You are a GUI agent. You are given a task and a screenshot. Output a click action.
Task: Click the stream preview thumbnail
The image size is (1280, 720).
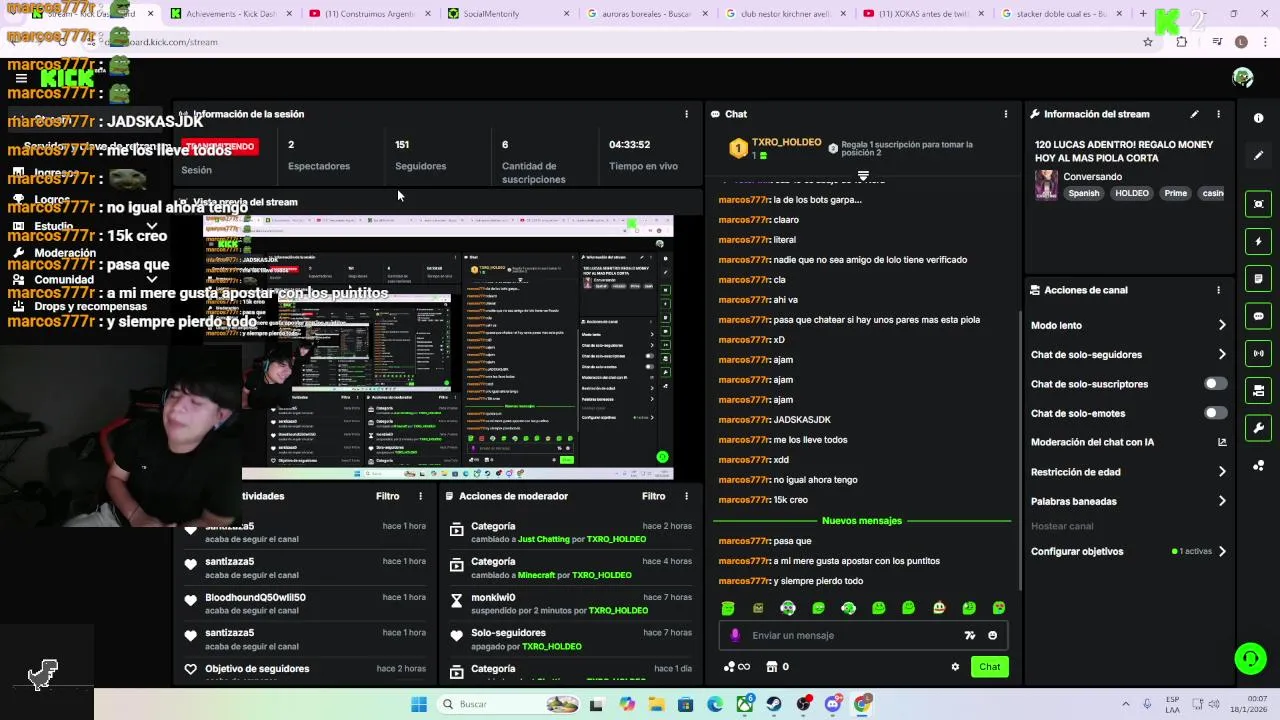[438, 348]
